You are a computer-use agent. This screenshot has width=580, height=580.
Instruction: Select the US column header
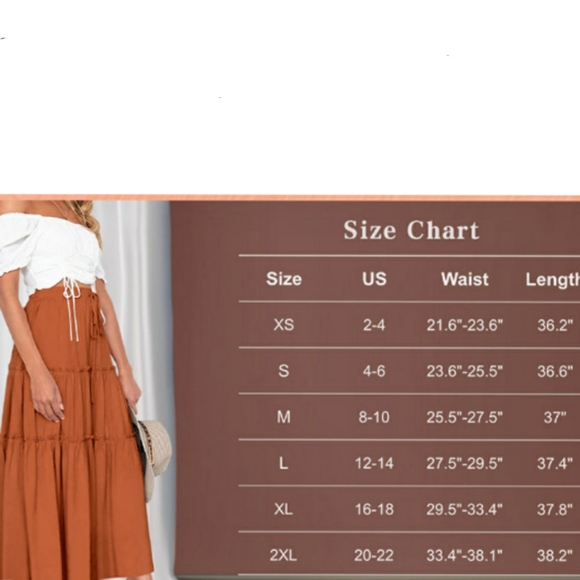(374, 279)
